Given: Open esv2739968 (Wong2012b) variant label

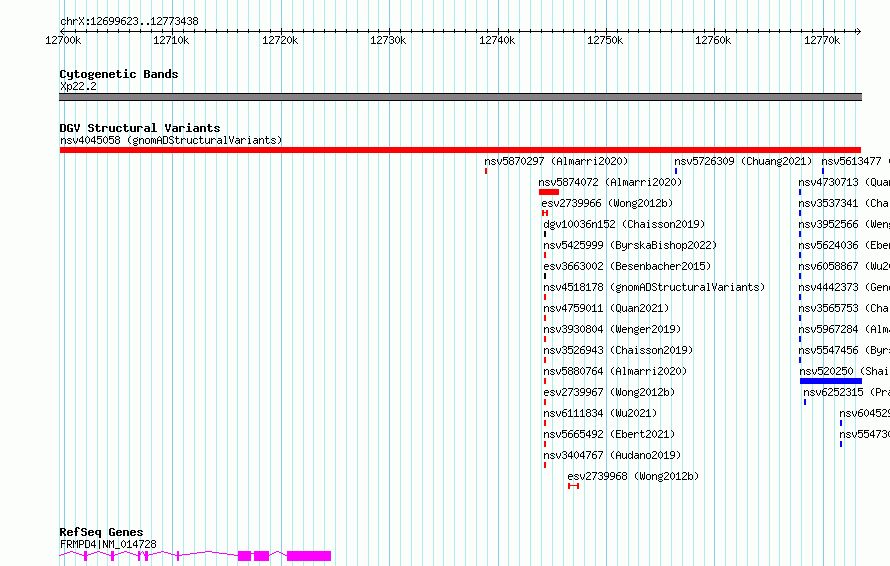Looking at the screenshot, I should click(633, 476).
